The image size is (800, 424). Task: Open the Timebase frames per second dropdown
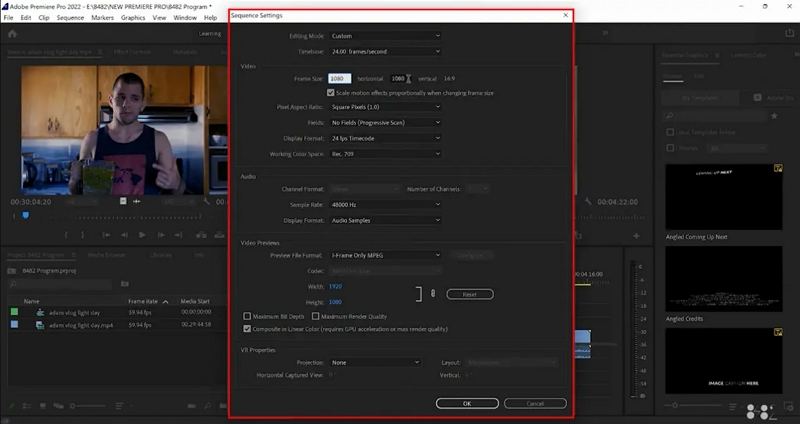[x=385, y=52]
